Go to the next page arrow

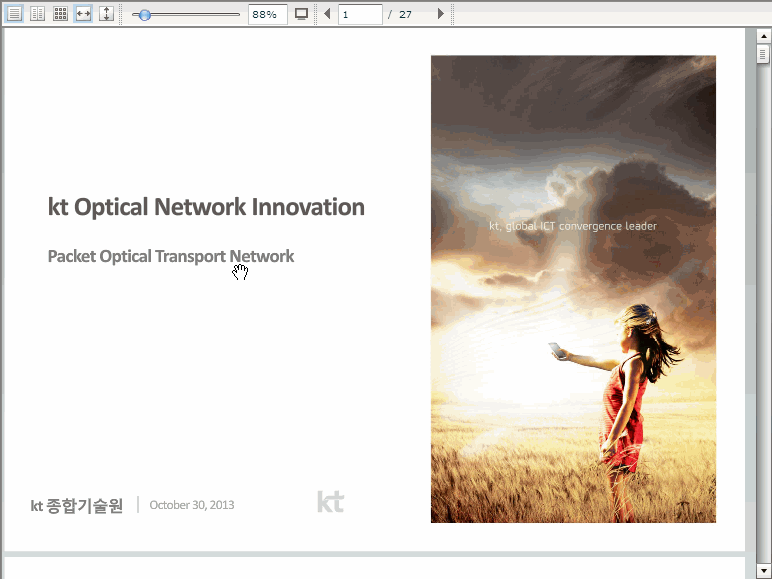[x=441, y=14]
